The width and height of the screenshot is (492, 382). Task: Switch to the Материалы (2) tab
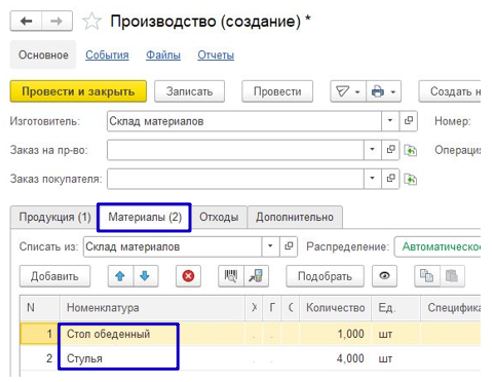point(145,217)
